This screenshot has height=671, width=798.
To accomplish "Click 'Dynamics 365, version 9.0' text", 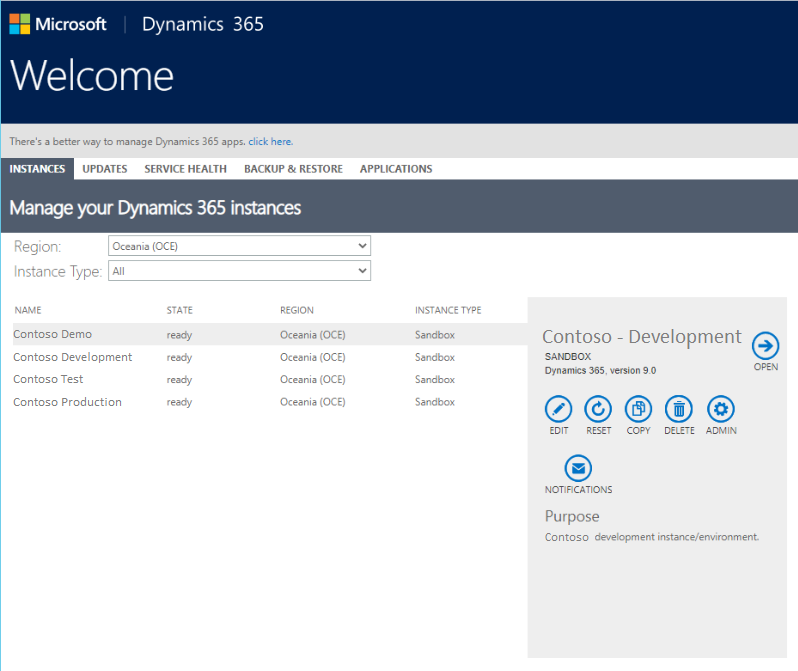I will [x=600, y=370].
